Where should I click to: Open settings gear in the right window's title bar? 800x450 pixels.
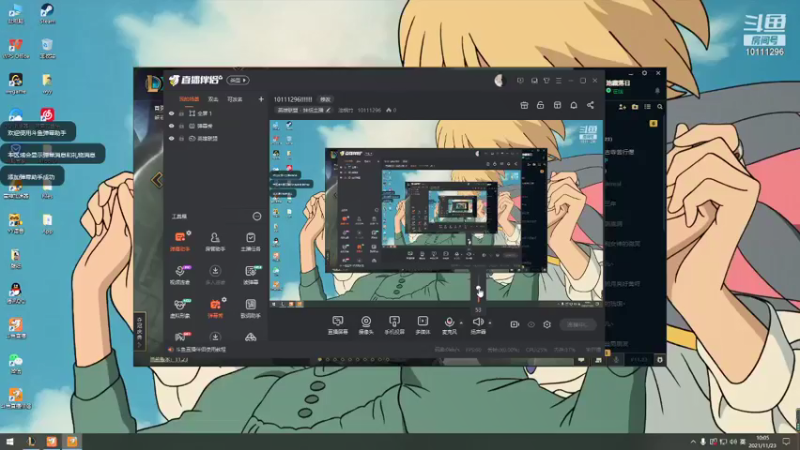(644, 73)
